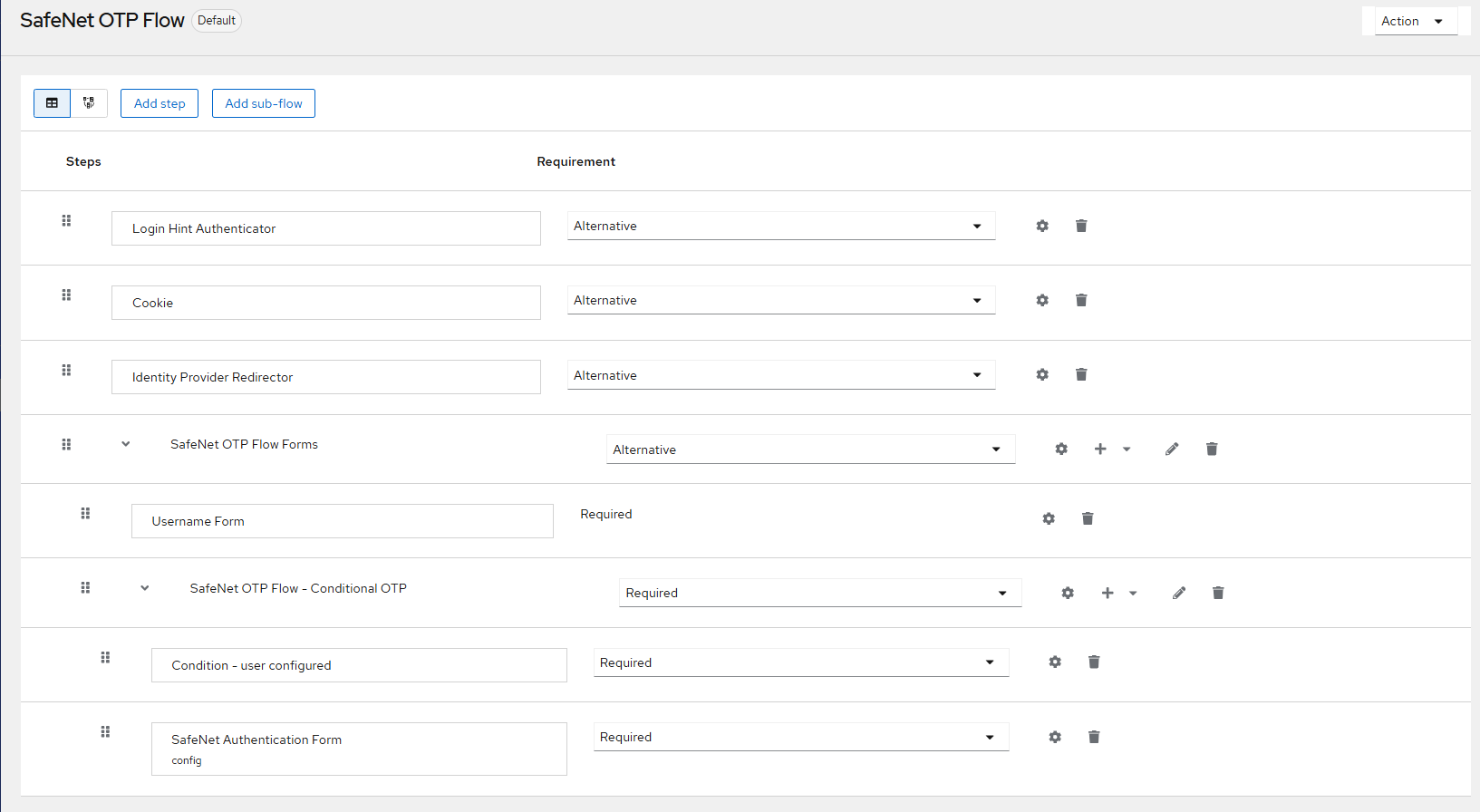Open requirement dropdown for Login Hint Authenticator
1480x812 pixels.
pyautogui.click(x=781, y=226)
